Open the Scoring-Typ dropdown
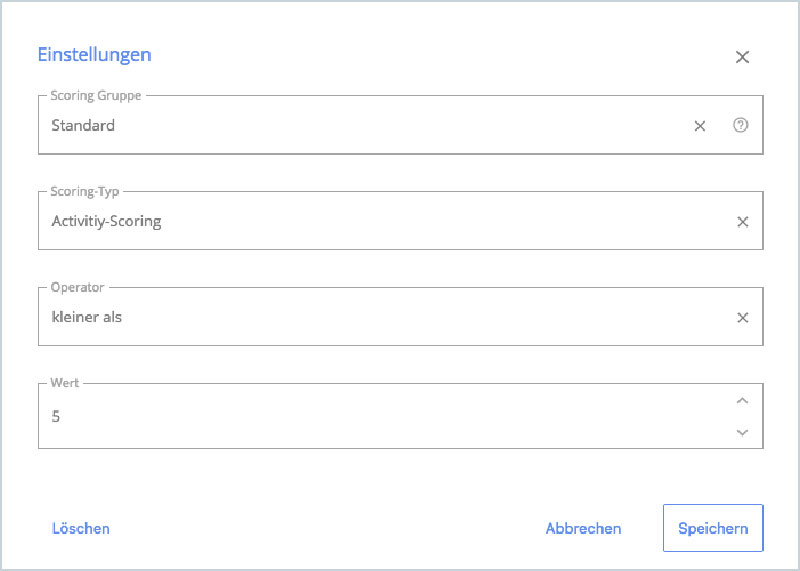 tap(385, 221)
